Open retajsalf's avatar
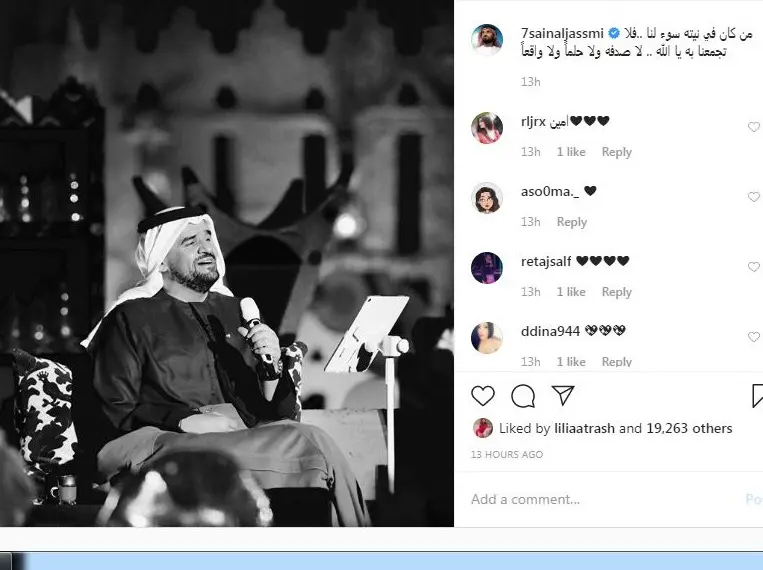 pyautogui.click(x=487, y=268)
